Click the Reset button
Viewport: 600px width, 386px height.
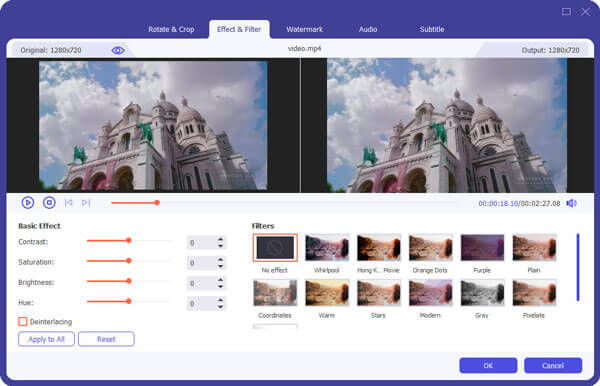click(106, 339)
